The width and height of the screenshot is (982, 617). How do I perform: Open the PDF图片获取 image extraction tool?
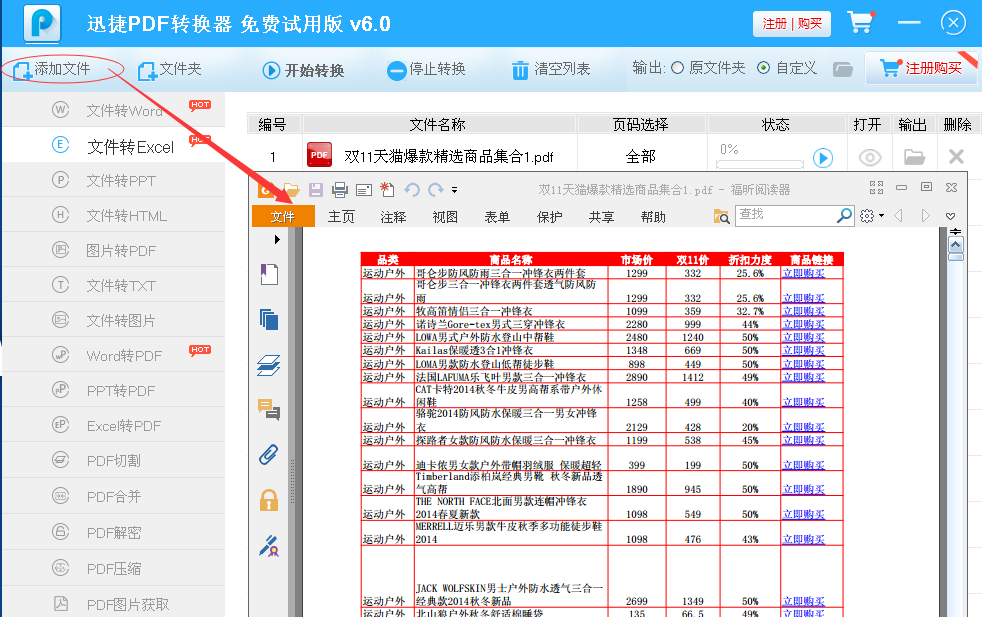pos(114,604)
